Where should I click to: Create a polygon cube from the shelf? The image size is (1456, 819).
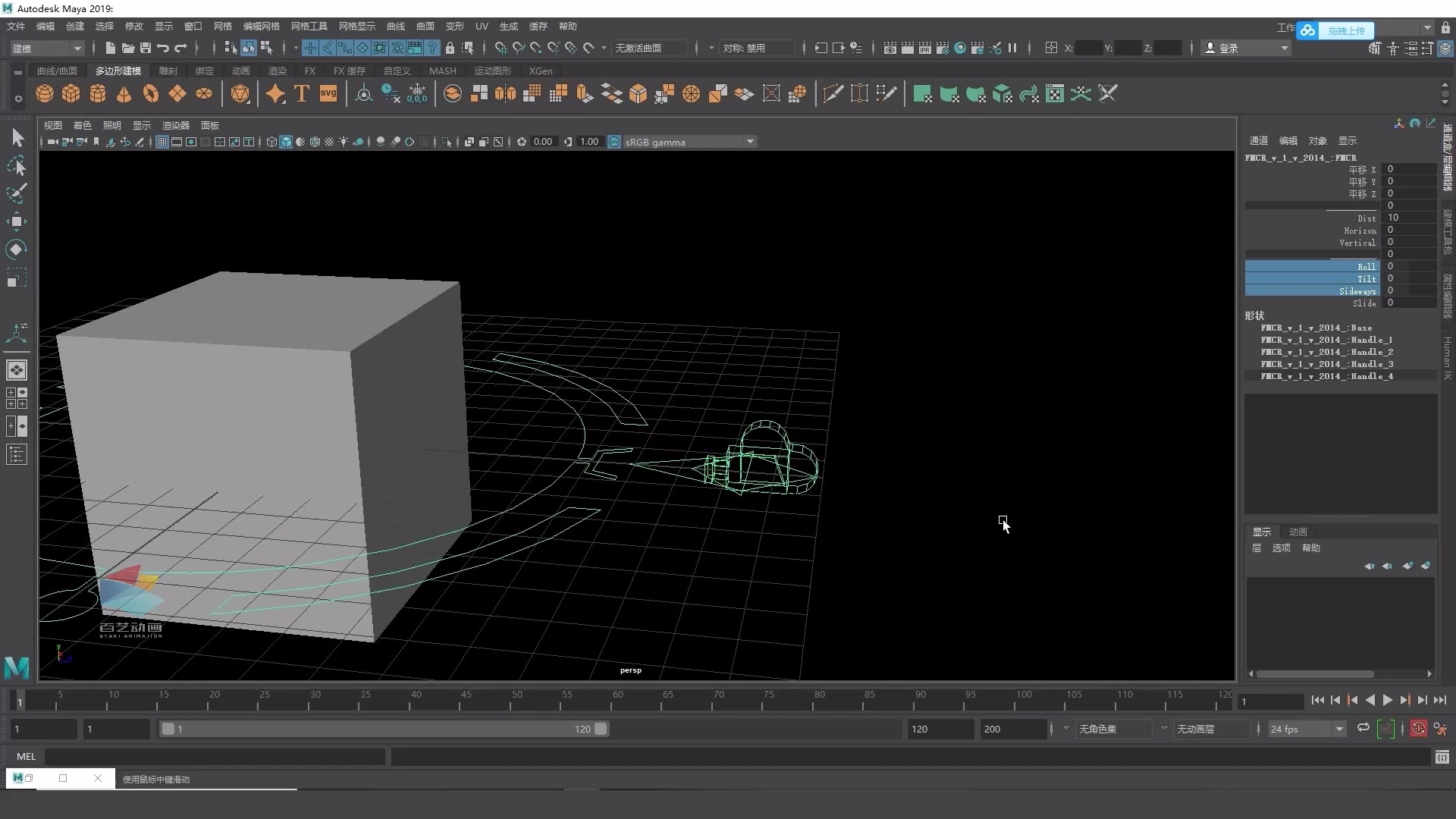71,93
